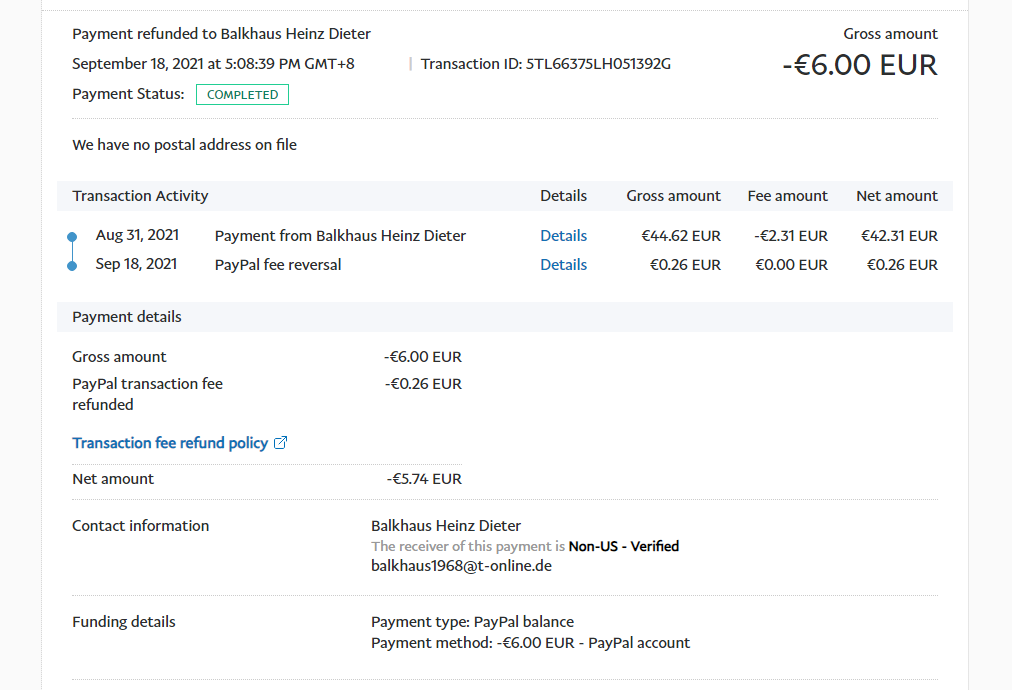Click the email balkhaus1968@t-online.de
The width and height of the screenshot is (1012, 690).
coord(461,566)
